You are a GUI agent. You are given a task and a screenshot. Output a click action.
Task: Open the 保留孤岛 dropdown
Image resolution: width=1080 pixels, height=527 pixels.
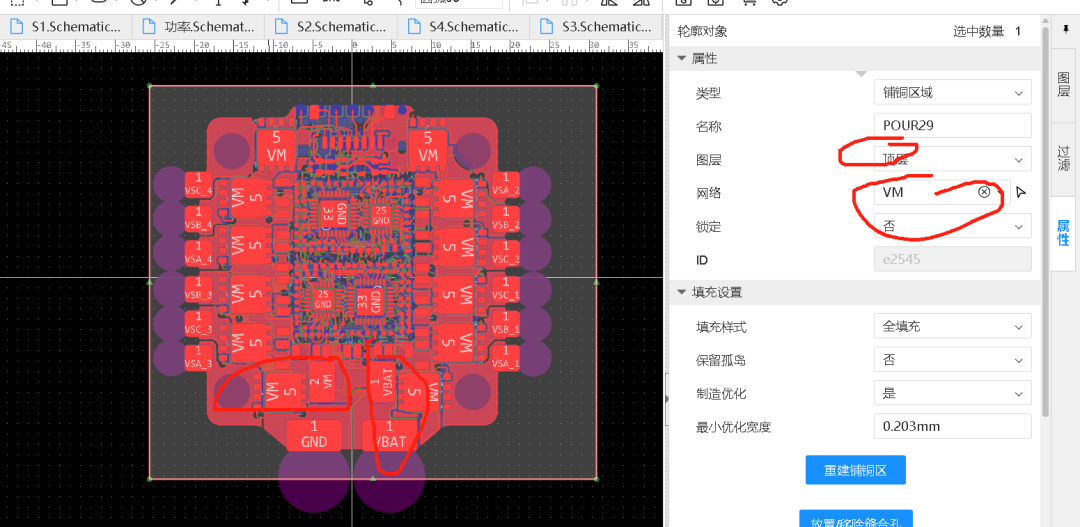tap(951, 360)
